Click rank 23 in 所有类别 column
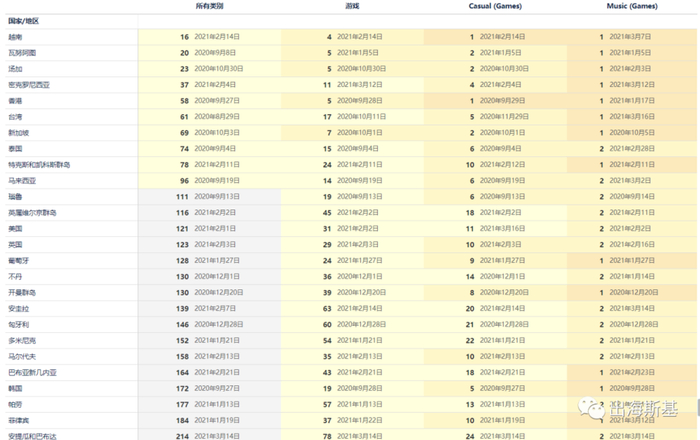 (184, 69)
